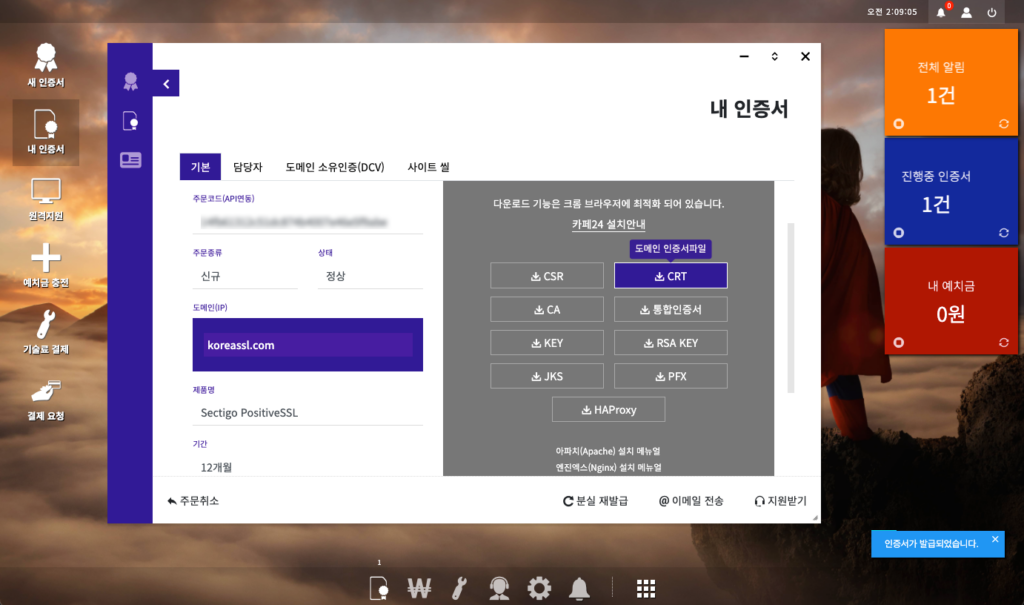Click 분실 재발급 button
This screenshot has width=1024, height=605.
(596, 501)
